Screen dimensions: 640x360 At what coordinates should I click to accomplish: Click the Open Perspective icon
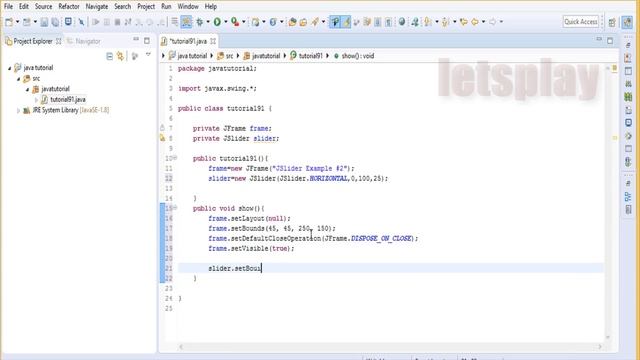tap(612, 22)
